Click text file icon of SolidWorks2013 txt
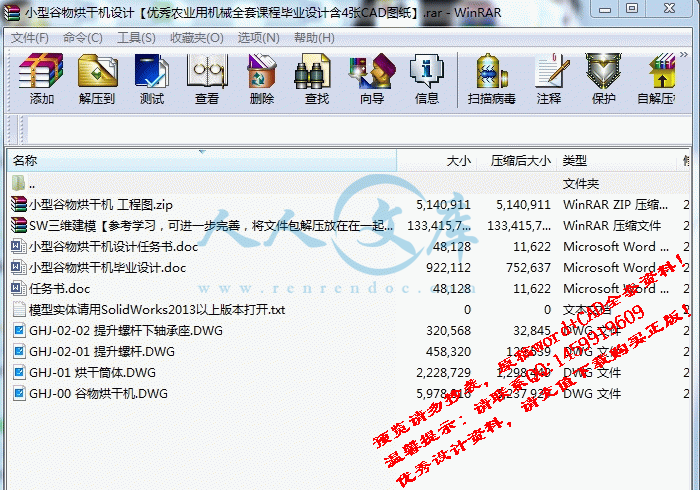Image resolution: width=700 pixels, height=490 pixels. (x=19, y=309)
